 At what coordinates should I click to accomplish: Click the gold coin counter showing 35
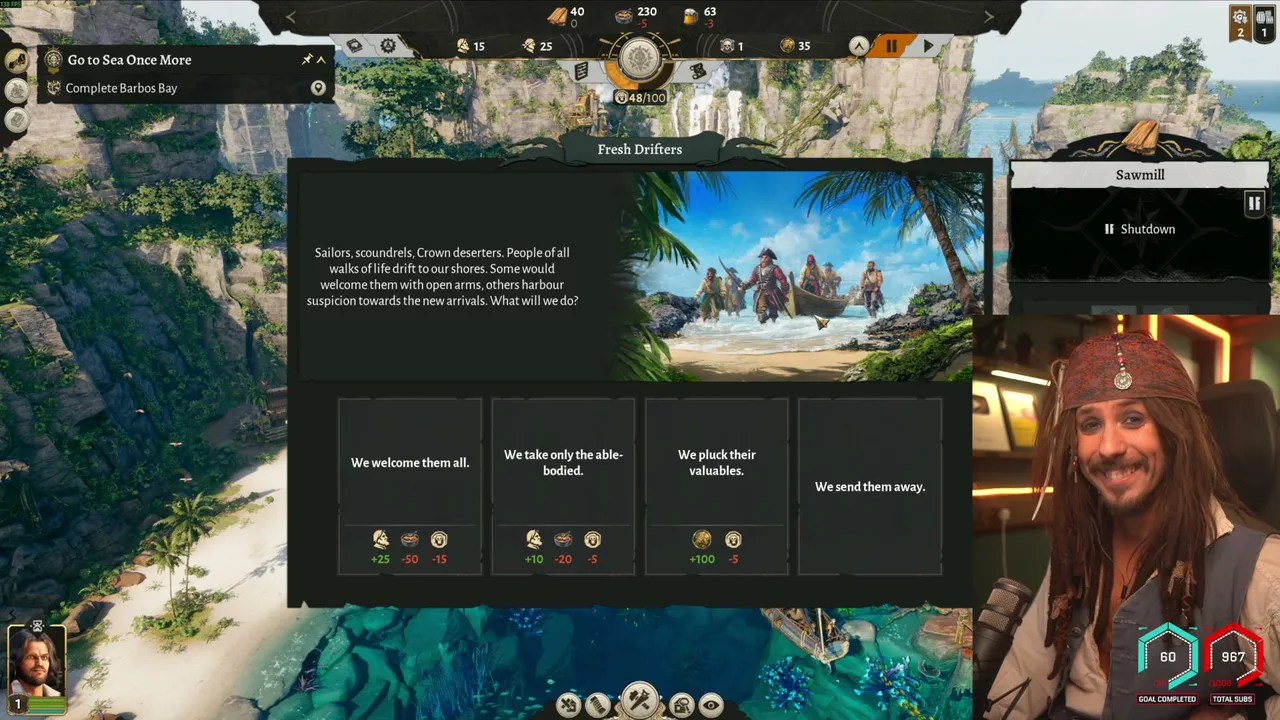pyautogui.click(x=796, y=46)
